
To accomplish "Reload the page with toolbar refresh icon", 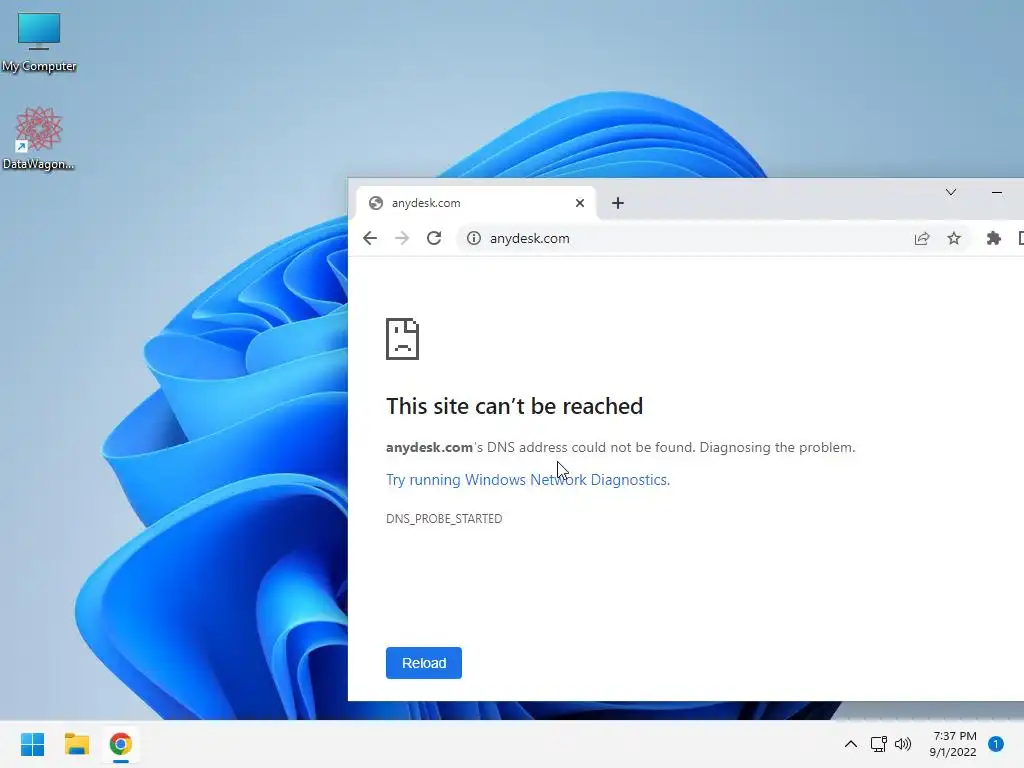I will [434, 238].
